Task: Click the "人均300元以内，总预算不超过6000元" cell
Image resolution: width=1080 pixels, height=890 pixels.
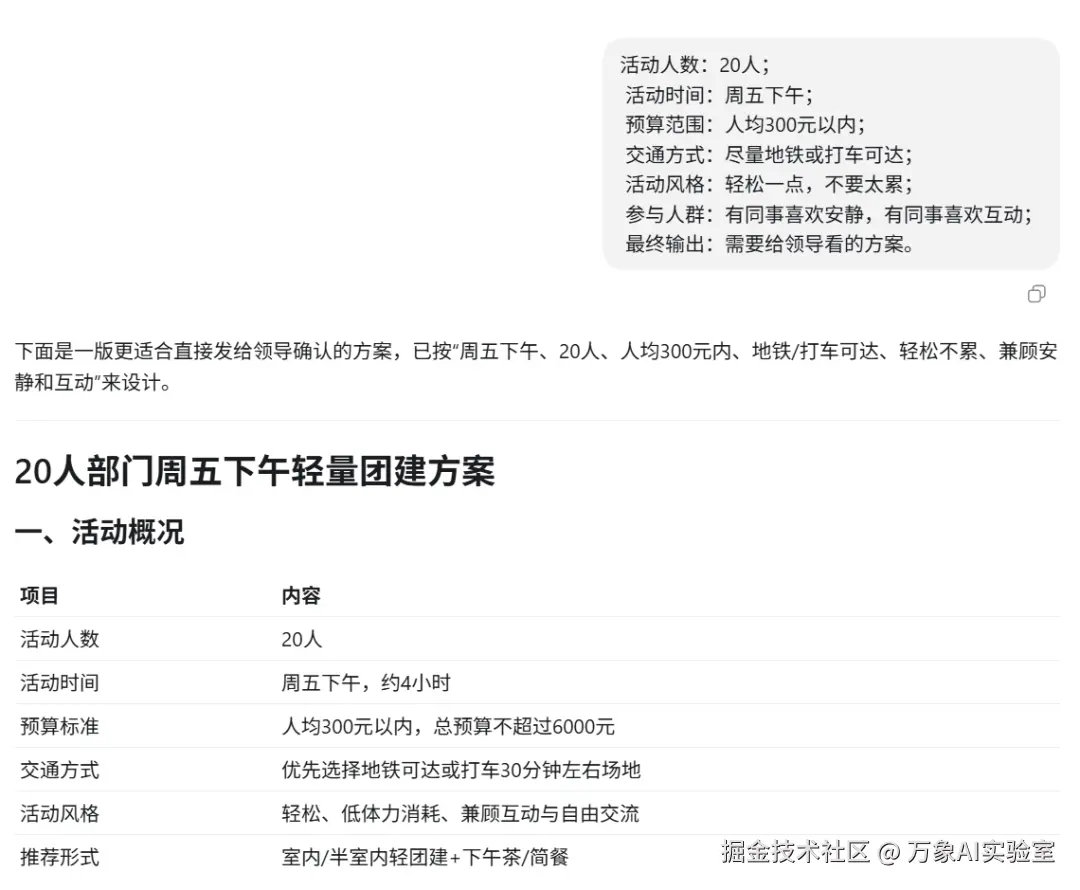Action: (x=448, y=726)
